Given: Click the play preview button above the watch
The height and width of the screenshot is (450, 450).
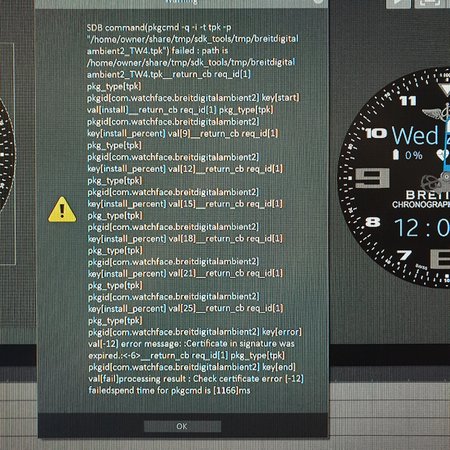Looking at the screenshot, I should tap(398, 3).
